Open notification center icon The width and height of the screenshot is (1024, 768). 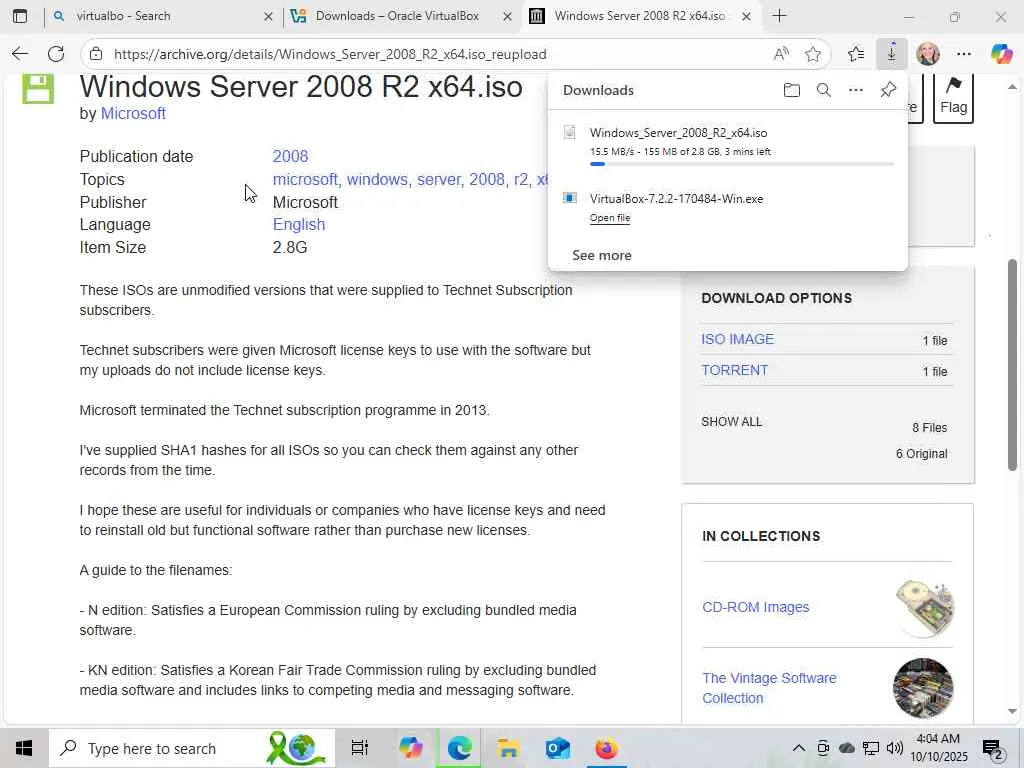(993, 748)
